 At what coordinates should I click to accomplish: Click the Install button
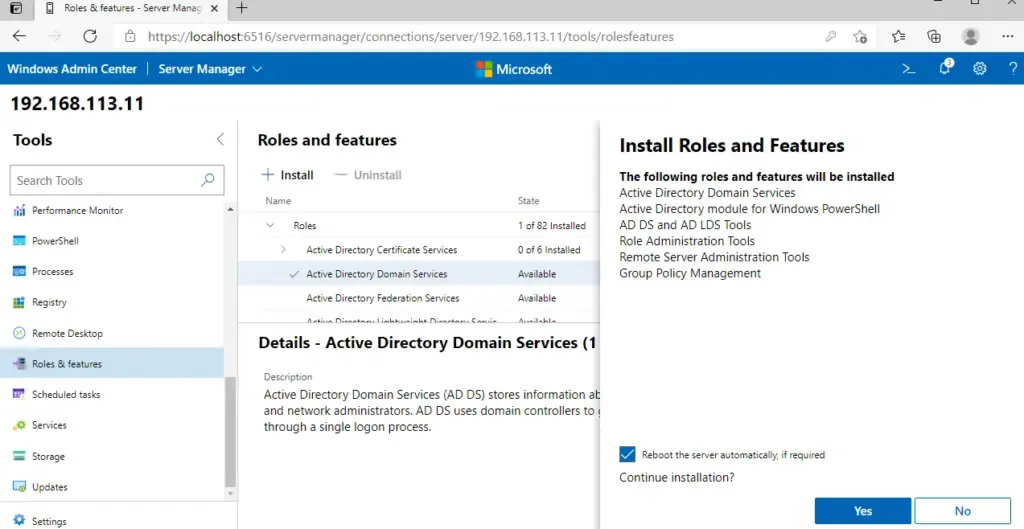click(287, 175)
